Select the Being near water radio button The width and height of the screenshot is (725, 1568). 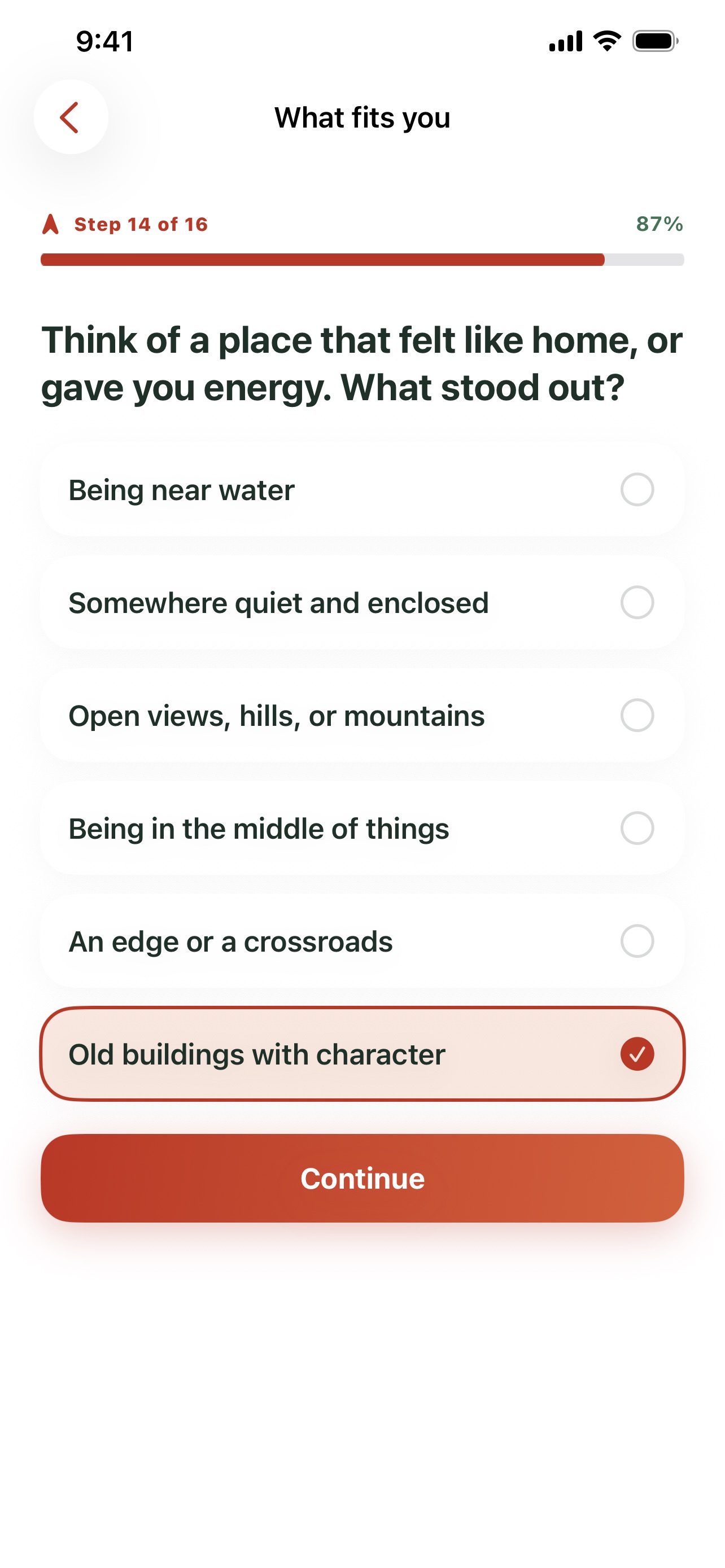(x=637, y=489)
